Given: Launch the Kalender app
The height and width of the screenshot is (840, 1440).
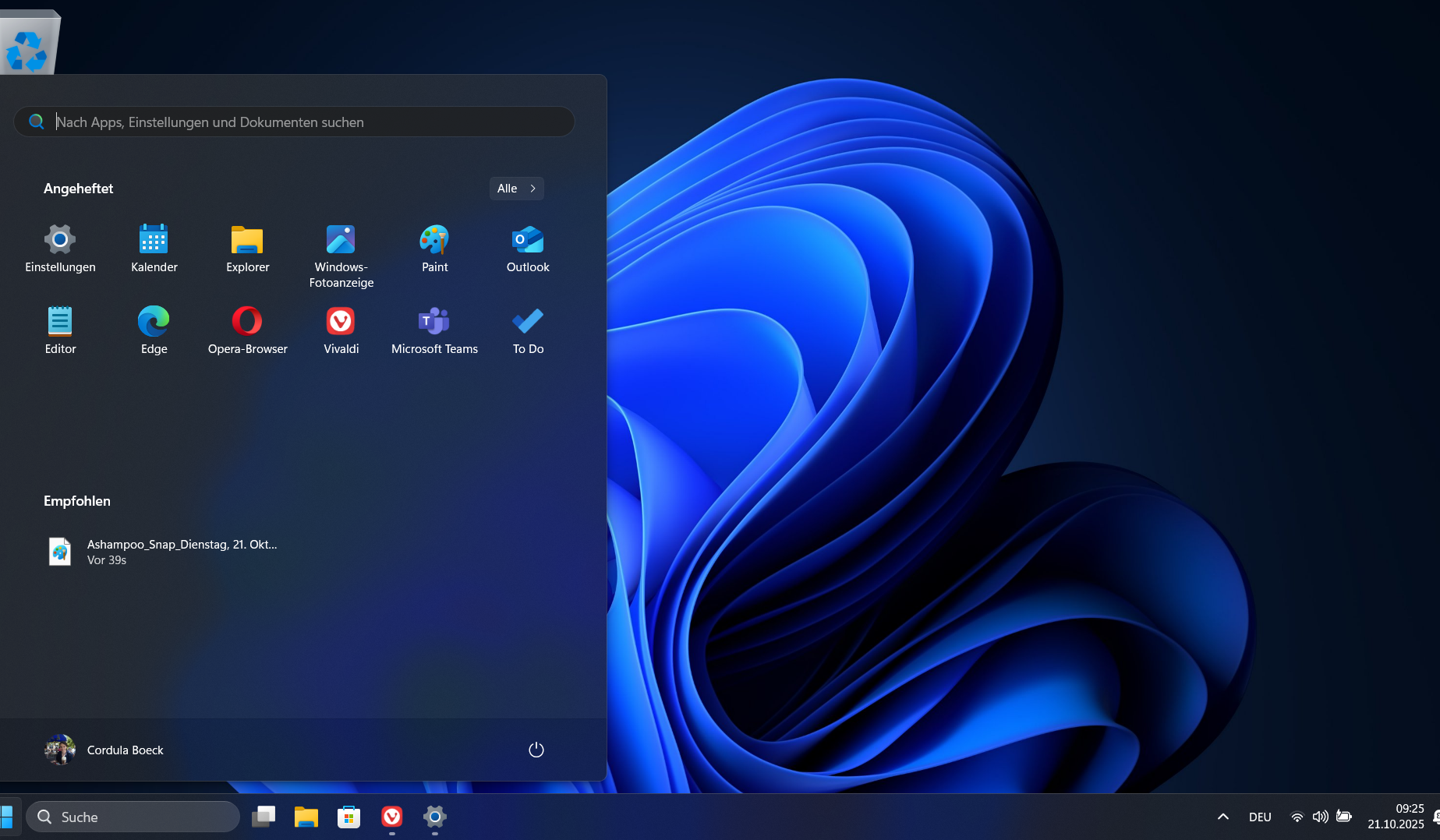Looking at the screenshot, I should pos(154,248).
